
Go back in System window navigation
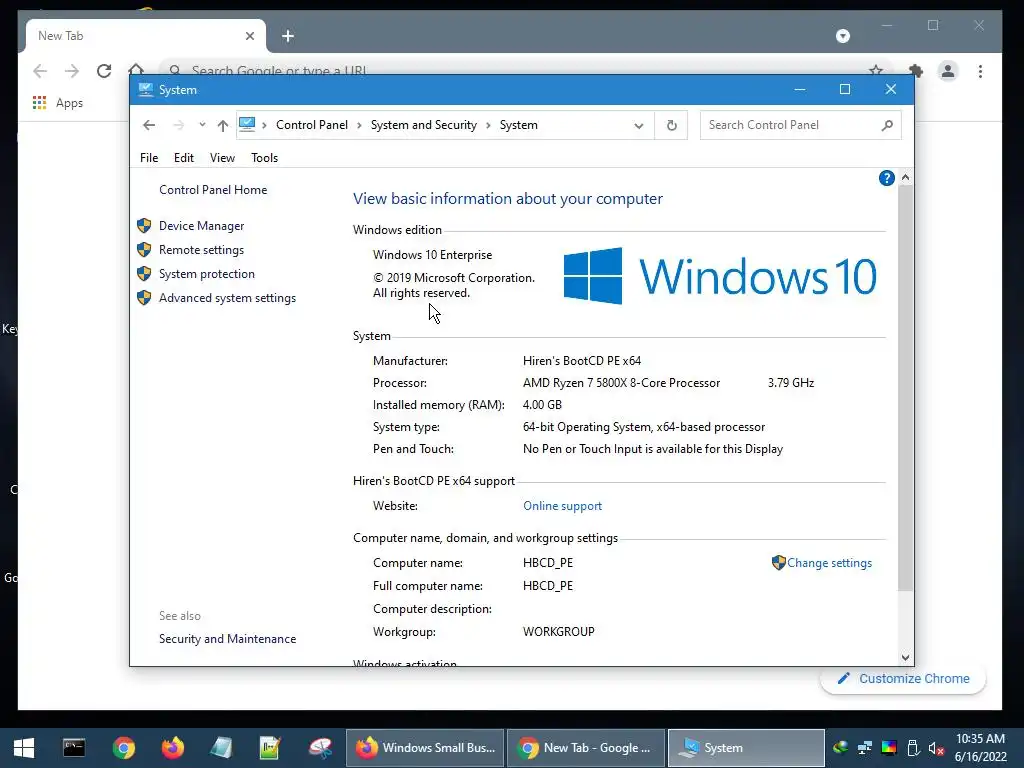pyautogui.click(x=149, y=125)
